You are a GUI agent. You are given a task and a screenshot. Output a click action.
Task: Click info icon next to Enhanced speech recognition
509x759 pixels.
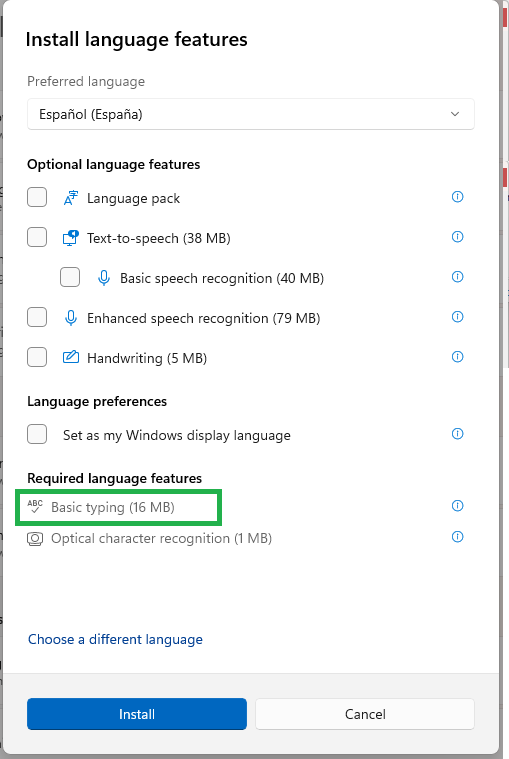[x=457, y=317]
